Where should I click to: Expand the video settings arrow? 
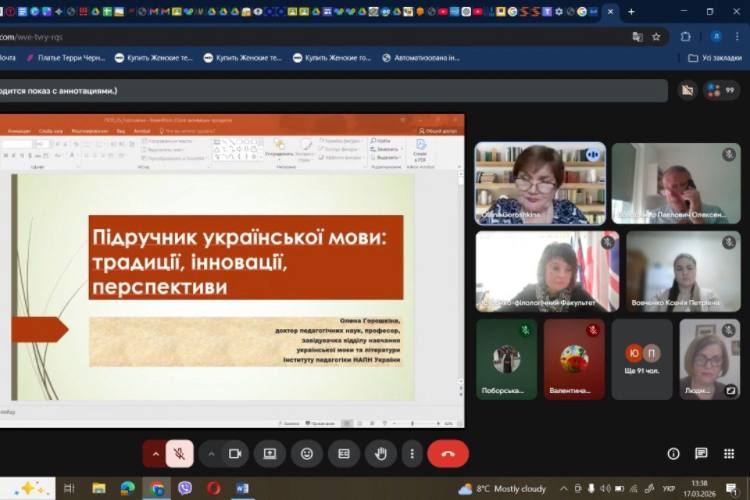tap(211, 453)
